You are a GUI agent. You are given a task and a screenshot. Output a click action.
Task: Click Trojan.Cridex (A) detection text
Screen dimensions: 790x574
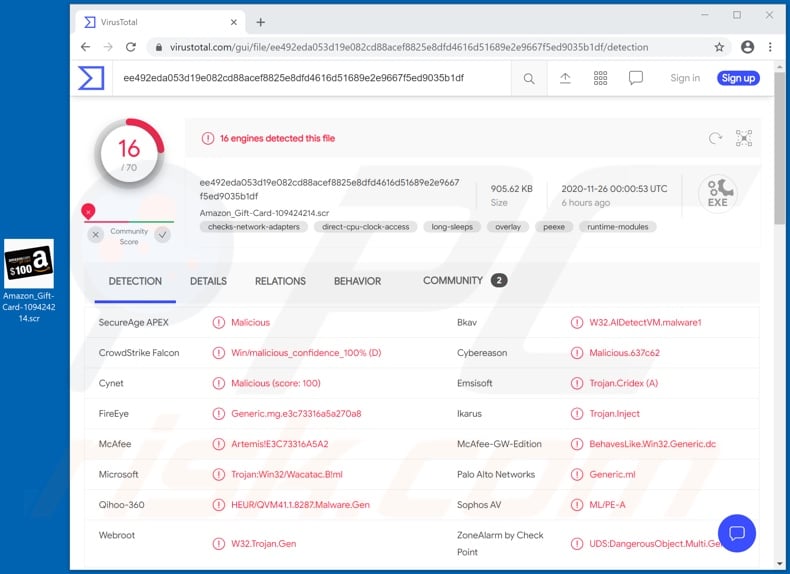[x=624, y=384]
